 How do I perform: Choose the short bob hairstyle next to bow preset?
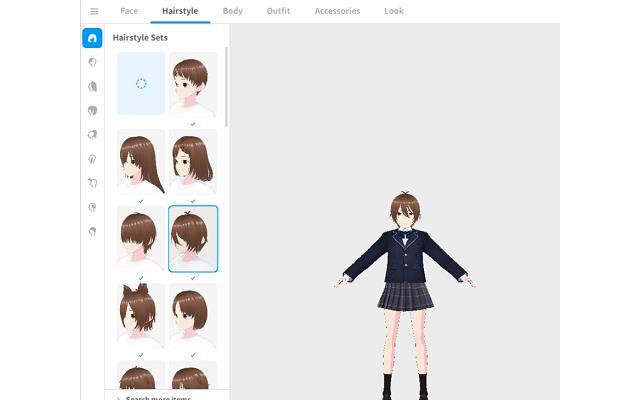coord(193,316)
